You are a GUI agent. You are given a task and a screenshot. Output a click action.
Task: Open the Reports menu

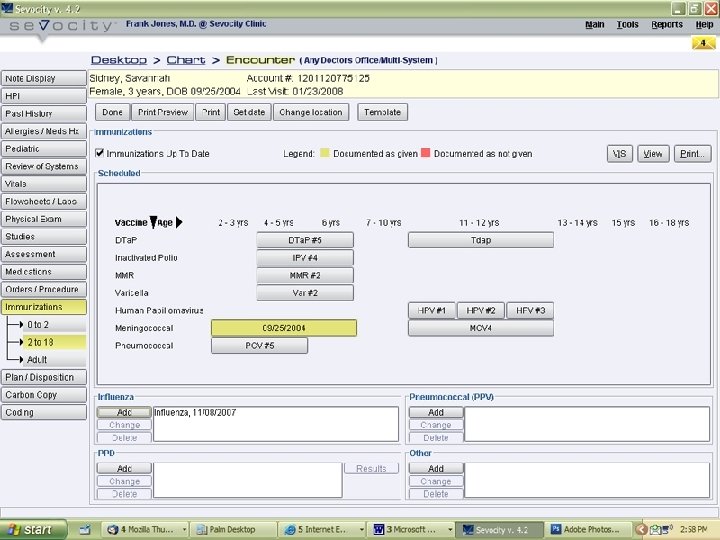(667, 24)
